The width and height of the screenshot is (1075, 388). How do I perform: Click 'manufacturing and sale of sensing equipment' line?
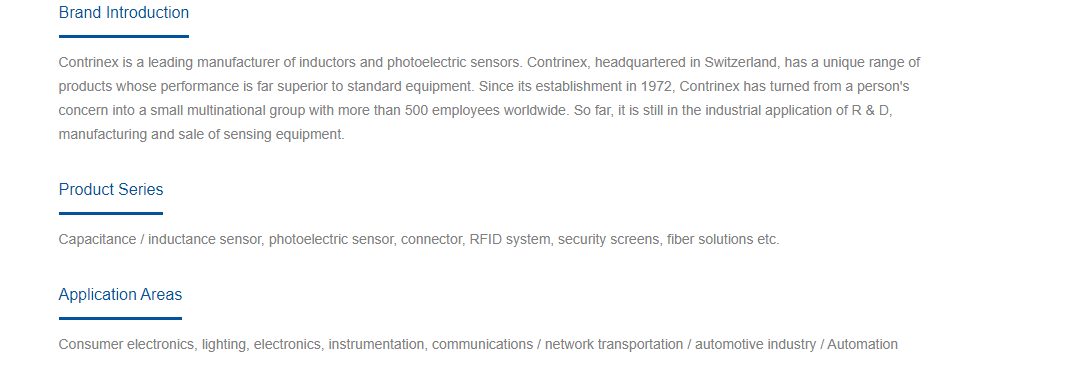(201, 134)
